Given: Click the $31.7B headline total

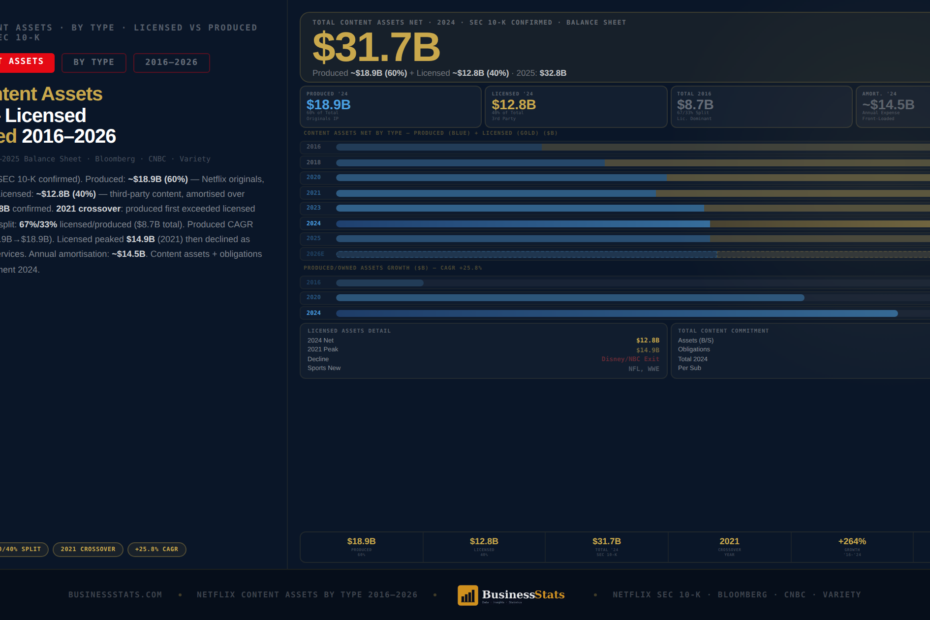Looking at the screenshot, I should click(376, 47).
